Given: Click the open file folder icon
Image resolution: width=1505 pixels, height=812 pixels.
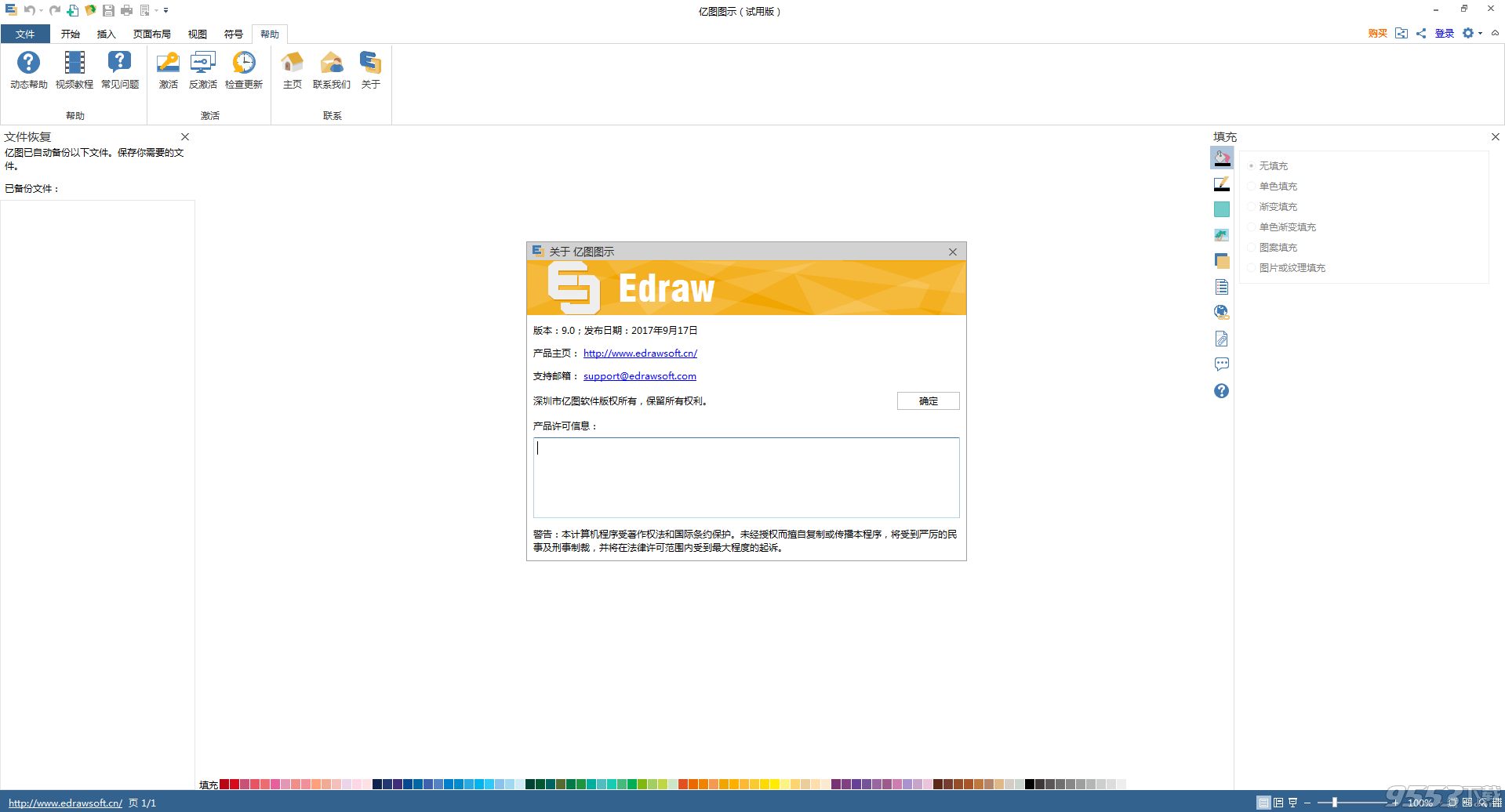Looking at the screenshot, I should point(90,10).
